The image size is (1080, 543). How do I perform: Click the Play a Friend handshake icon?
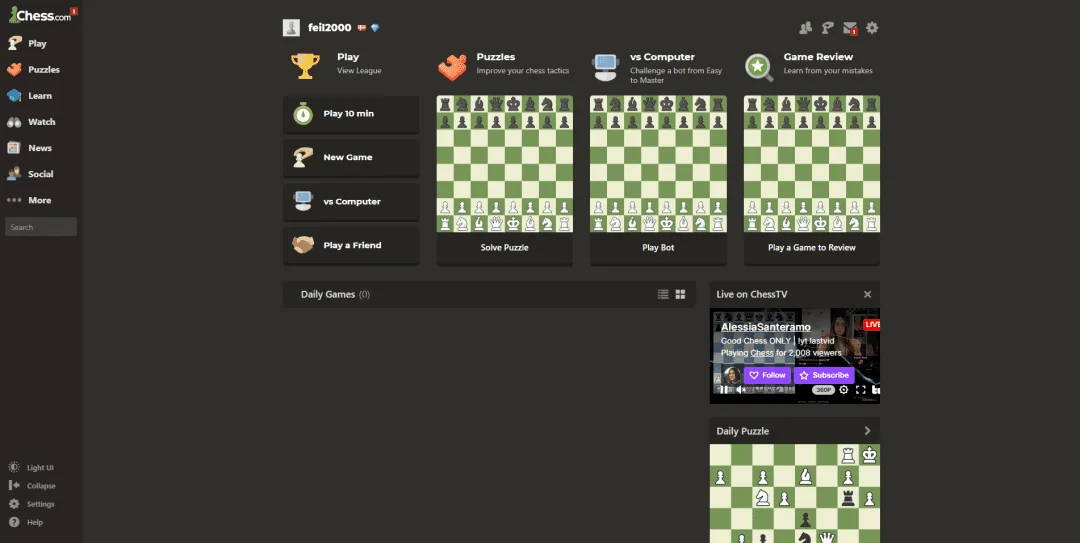click(303, 245)
